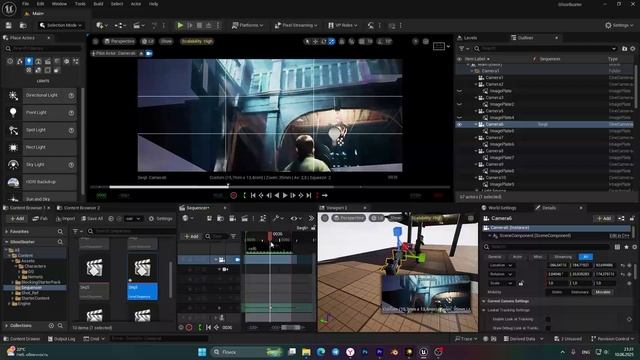Click the Perspective button in the main viewport
The height and width of the screenshot is (360, 640).
click(x=119, y=41)
